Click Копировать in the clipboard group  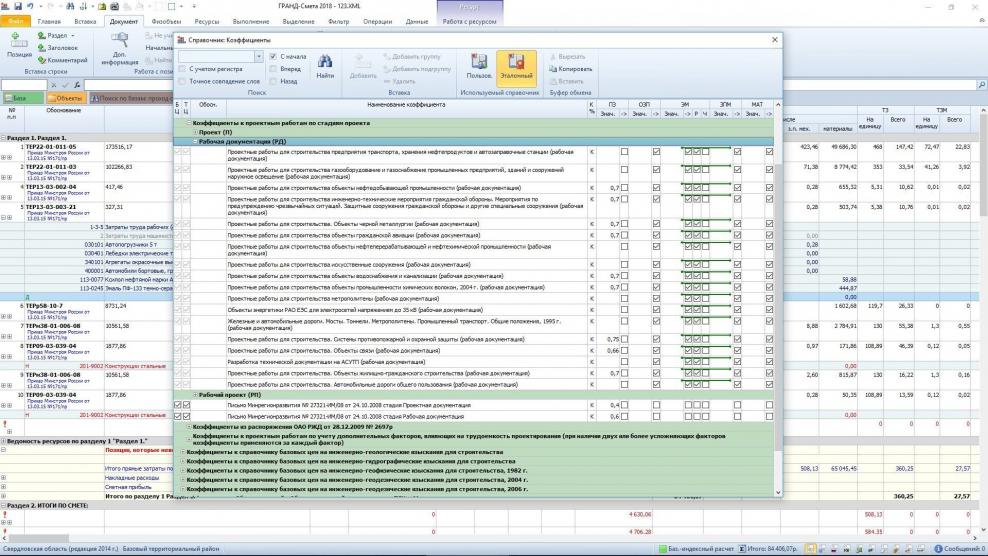[x=571, y=69]
